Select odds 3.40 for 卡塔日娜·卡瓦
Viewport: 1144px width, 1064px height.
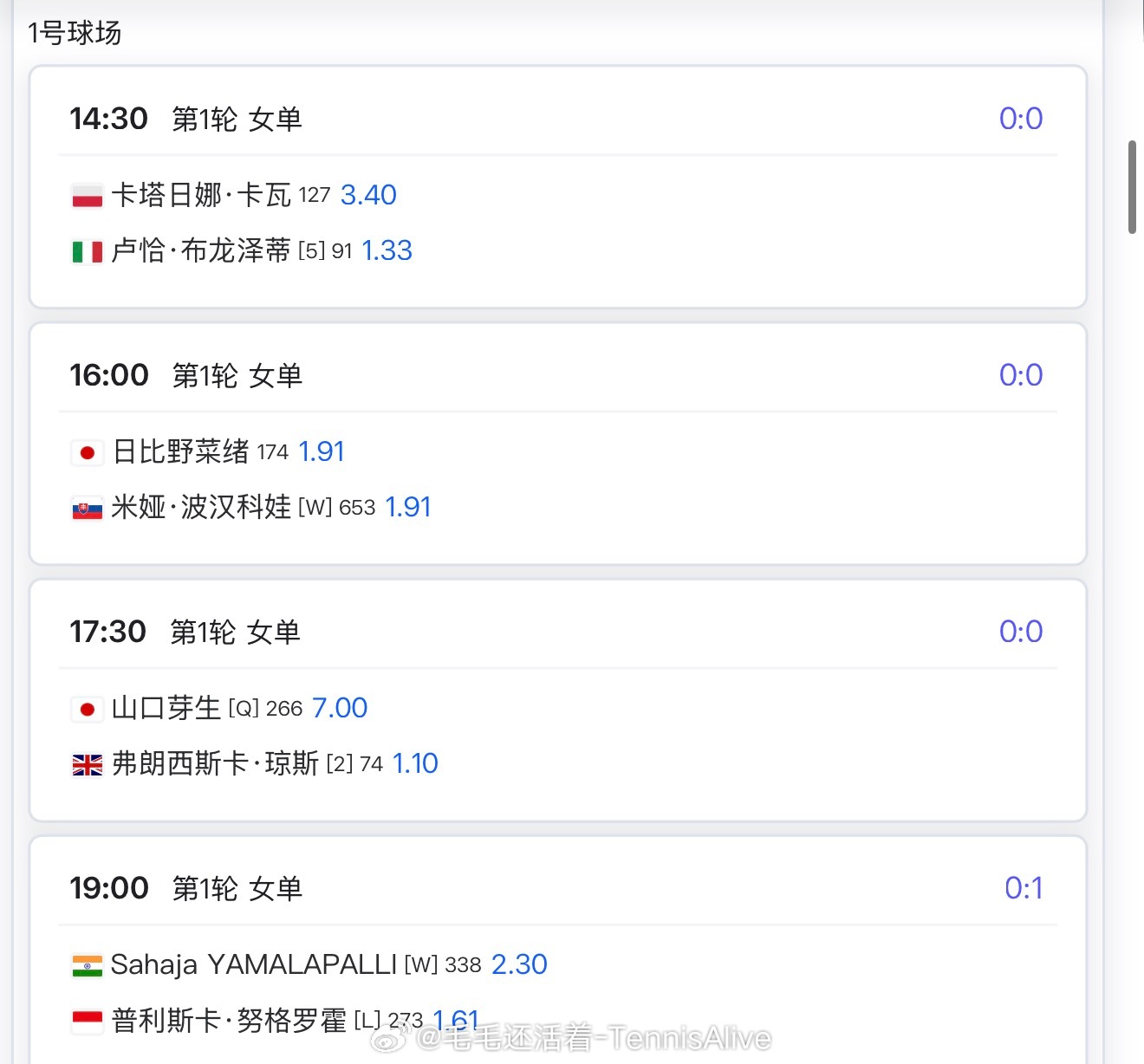(x=368, y=195)
